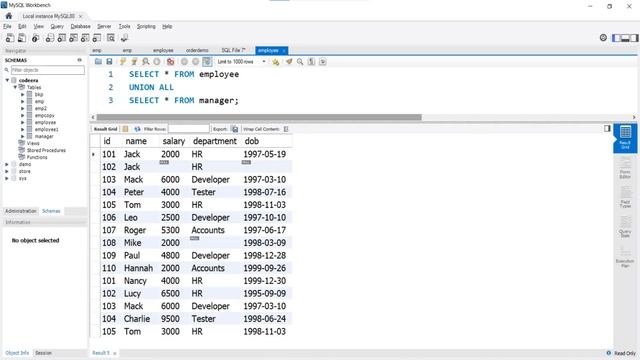
Task: Close the active employee tab
Action: click(284, 51)
